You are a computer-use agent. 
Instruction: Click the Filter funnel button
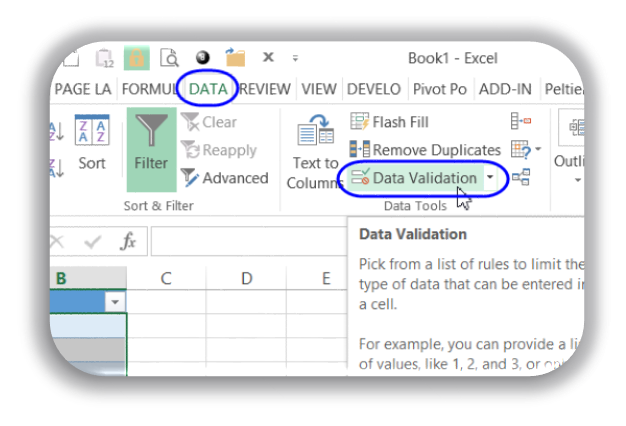coord(151,148)
